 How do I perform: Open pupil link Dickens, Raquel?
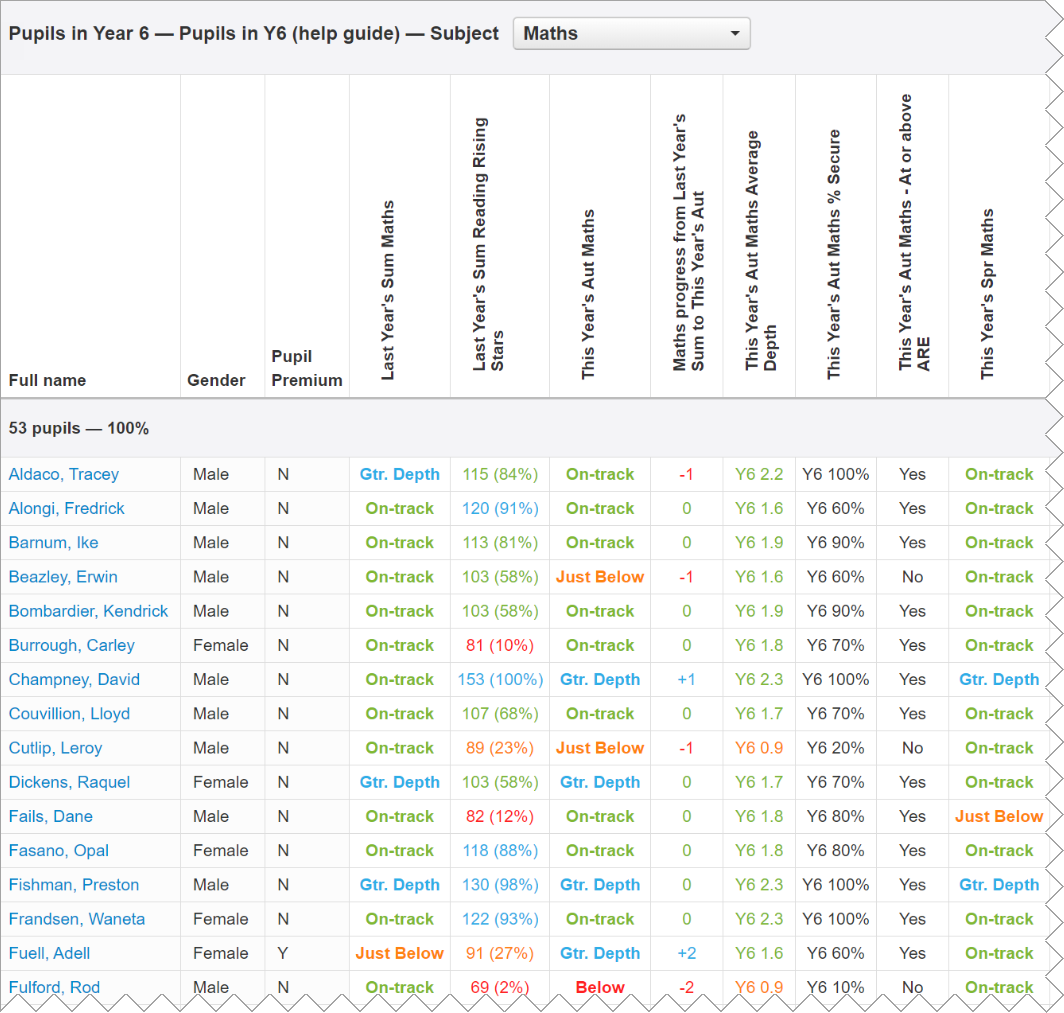[x=69, y=782]
